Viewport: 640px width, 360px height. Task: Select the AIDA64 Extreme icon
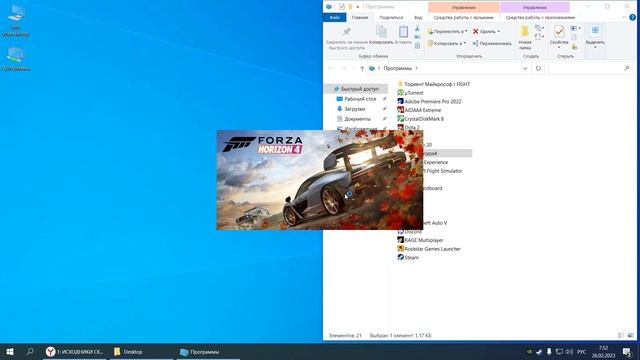(x=400, y=110)
